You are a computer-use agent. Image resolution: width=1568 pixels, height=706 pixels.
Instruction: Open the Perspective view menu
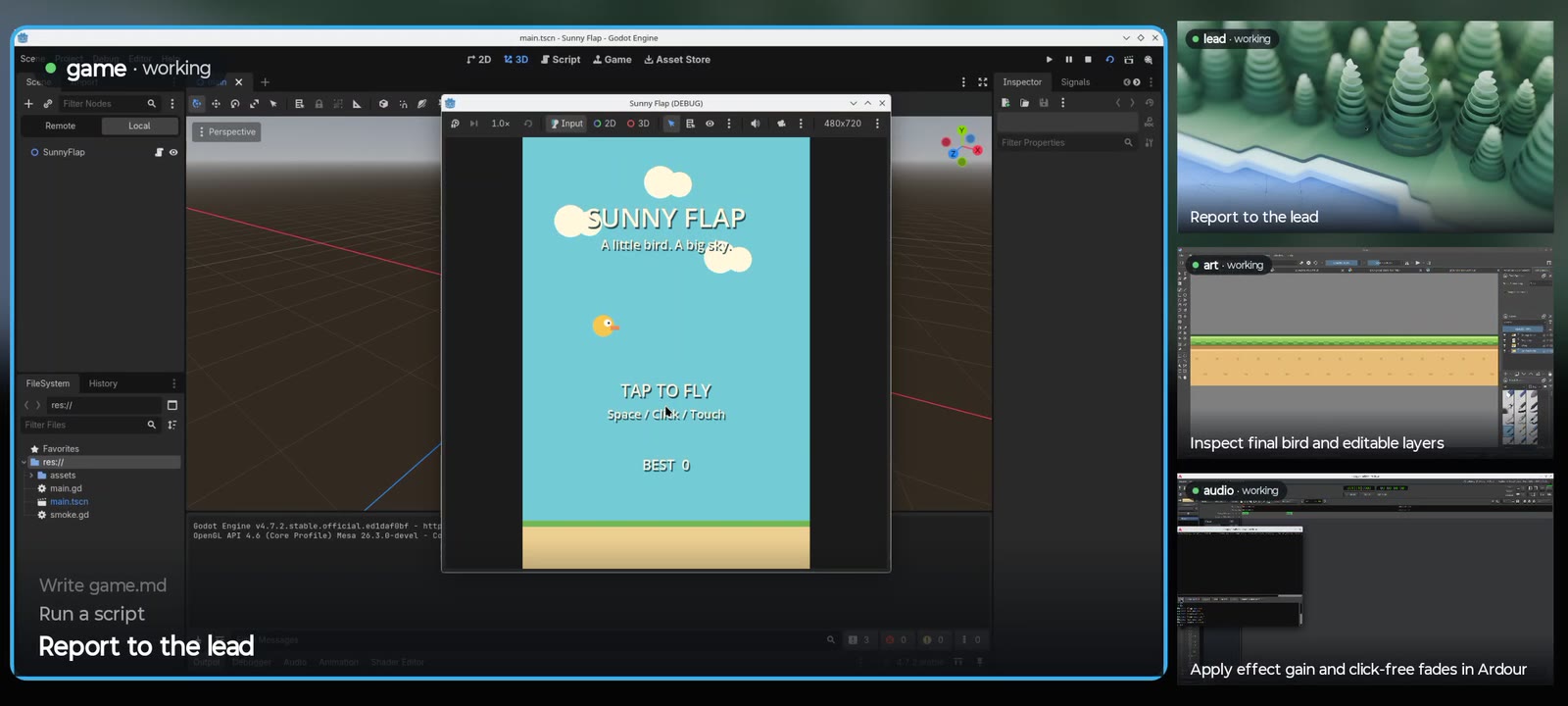(x=227, y=131)
